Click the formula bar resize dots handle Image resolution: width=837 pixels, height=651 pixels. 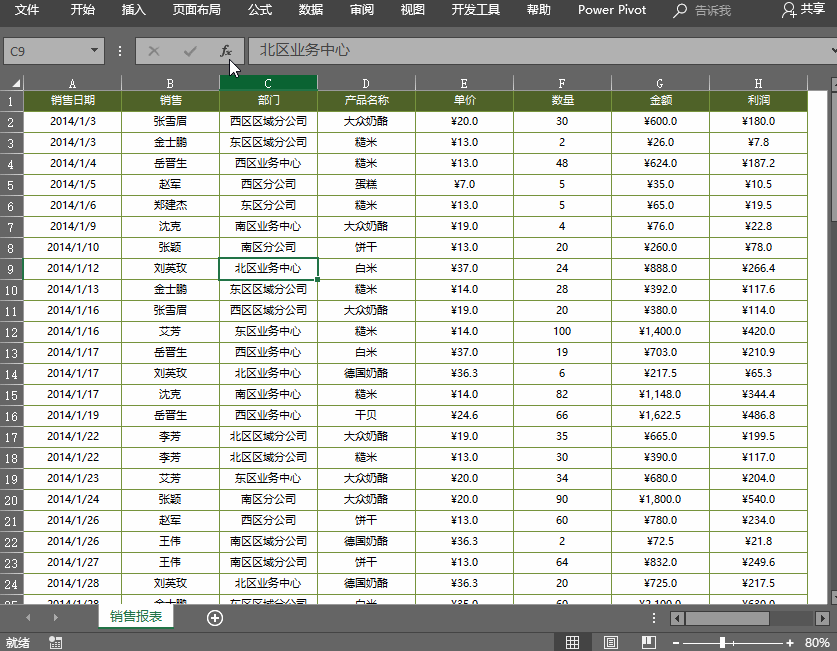click(x=120, y=51)
